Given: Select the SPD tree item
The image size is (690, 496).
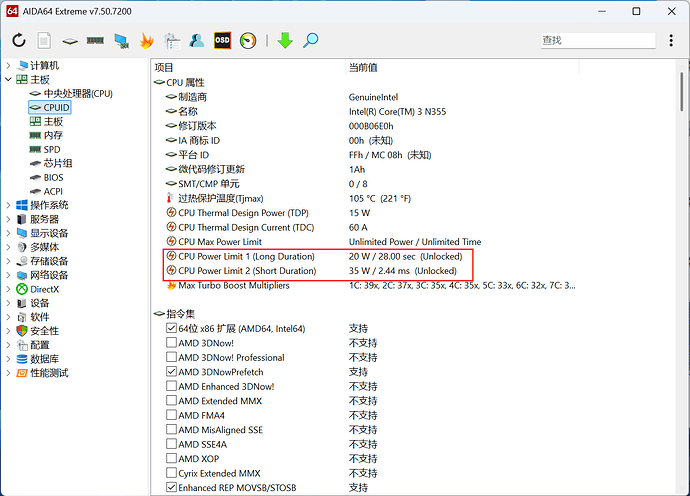Looking at the screenshot, I should (x=51, y=149).
